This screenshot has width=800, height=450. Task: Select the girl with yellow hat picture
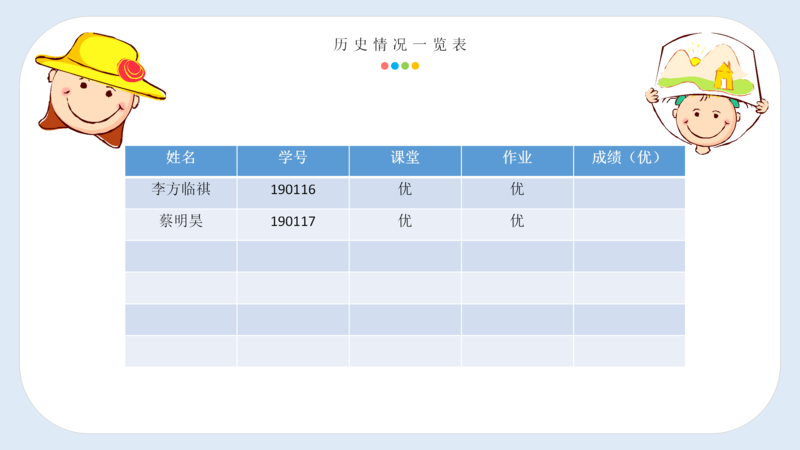point(100,90)
